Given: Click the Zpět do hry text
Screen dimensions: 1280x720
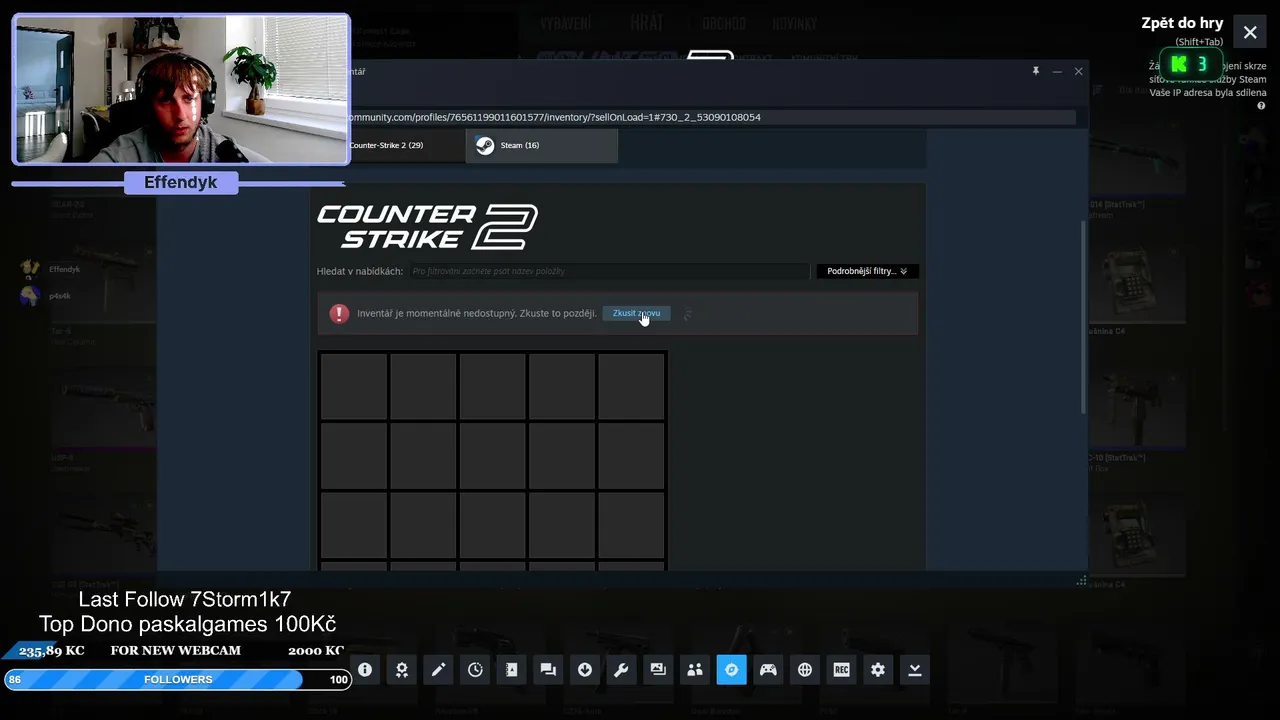Looking at the screenshot, I should (1182, 23).
